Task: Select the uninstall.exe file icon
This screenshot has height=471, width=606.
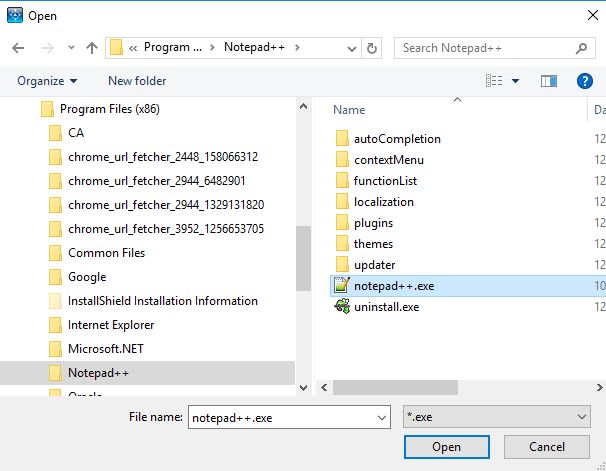Action: point(341,307)
